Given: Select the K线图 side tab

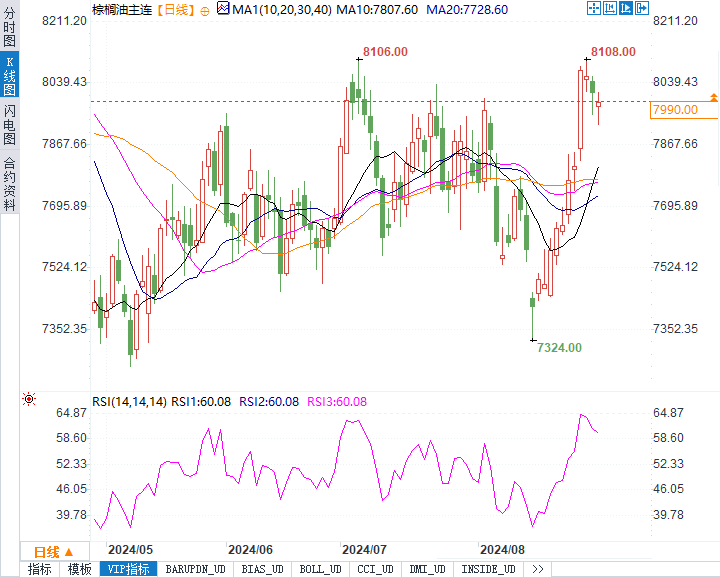Looking at the screenshot, I should (9, 75).
